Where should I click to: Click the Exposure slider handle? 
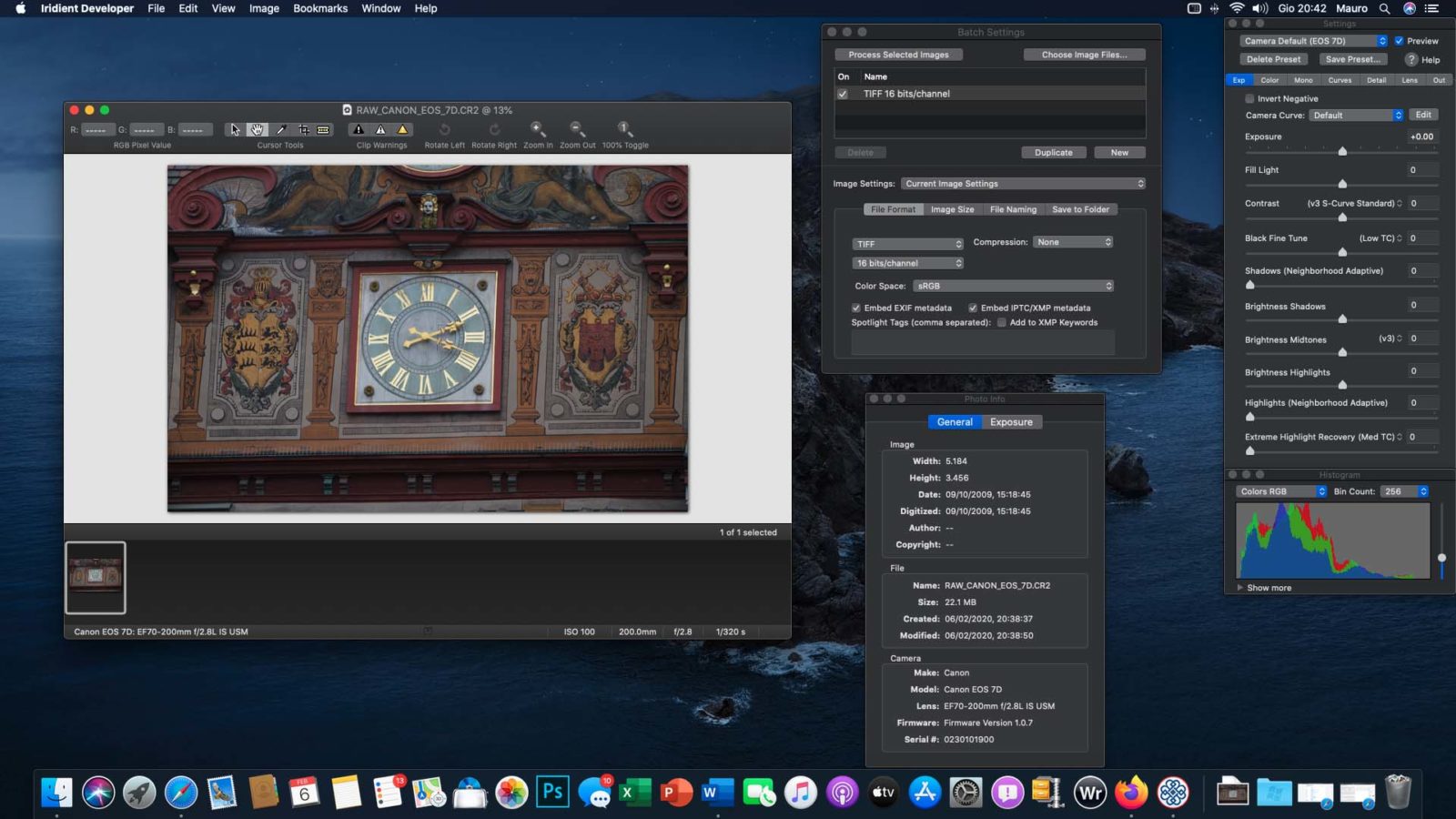coord(1342,151)
